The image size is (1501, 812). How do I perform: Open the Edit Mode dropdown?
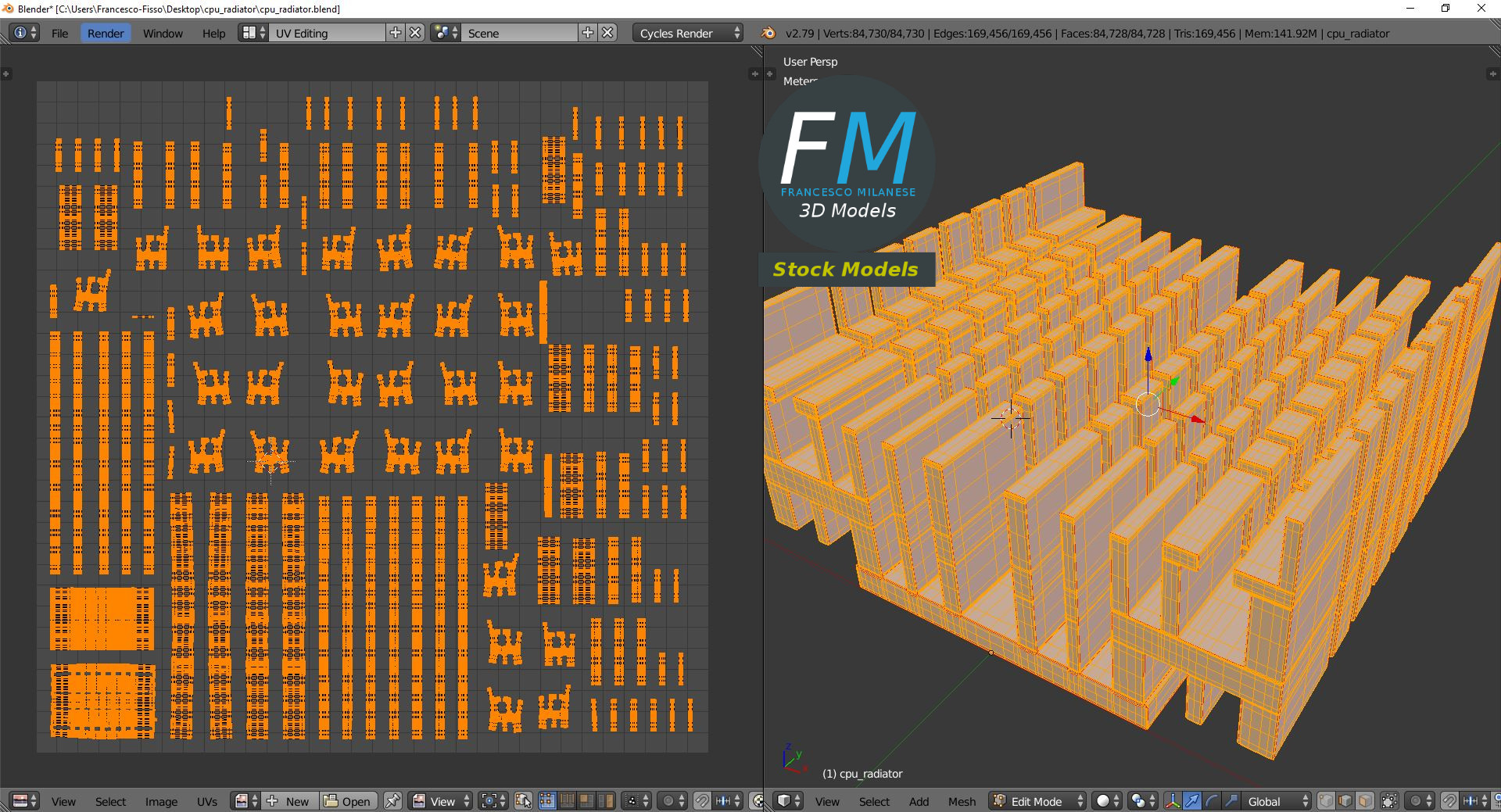tap(1037, 801)
